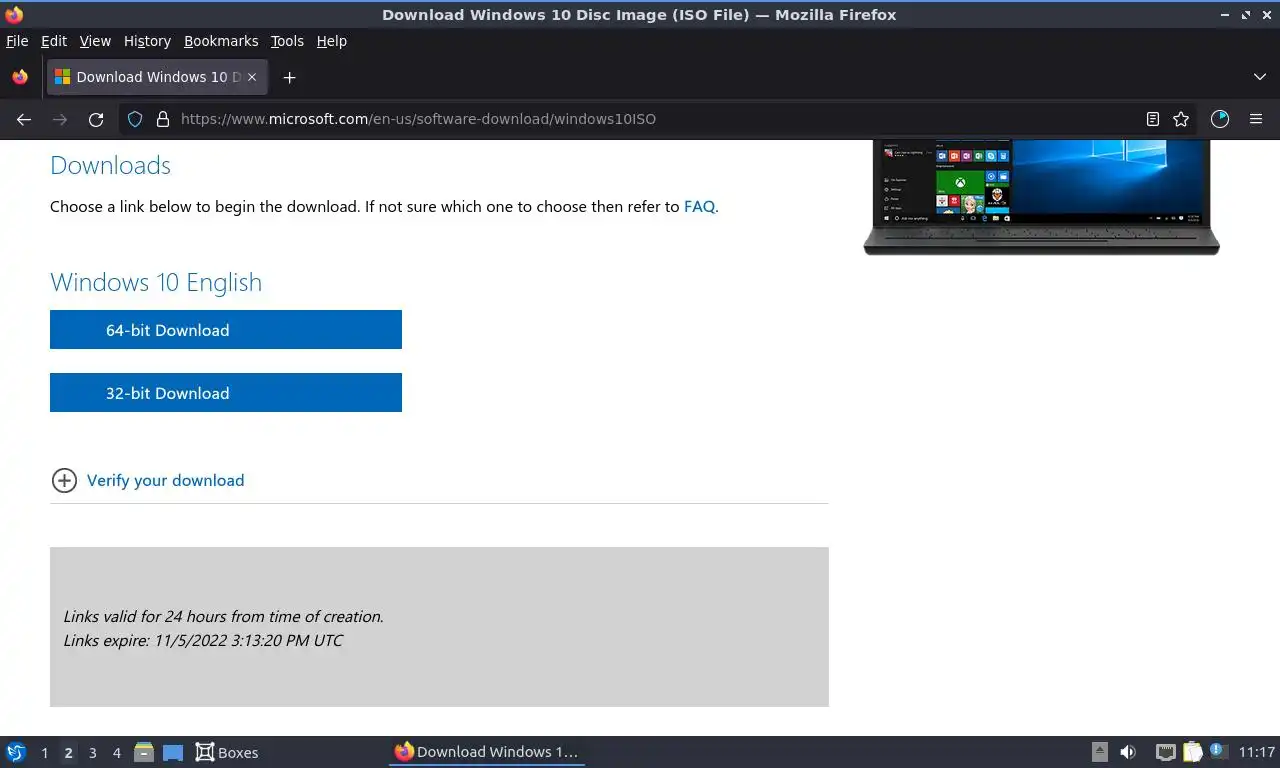Click the update notification tray icon
1280x768 pixels.
(x=1218, y=751)
